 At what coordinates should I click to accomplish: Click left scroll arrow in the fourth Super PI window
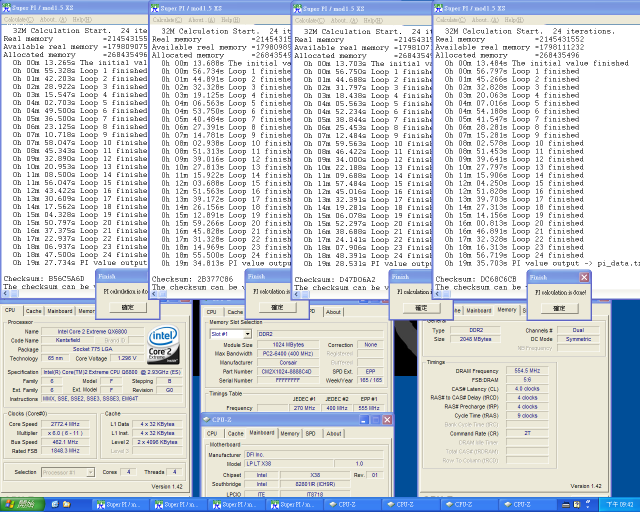click(439, 295)
